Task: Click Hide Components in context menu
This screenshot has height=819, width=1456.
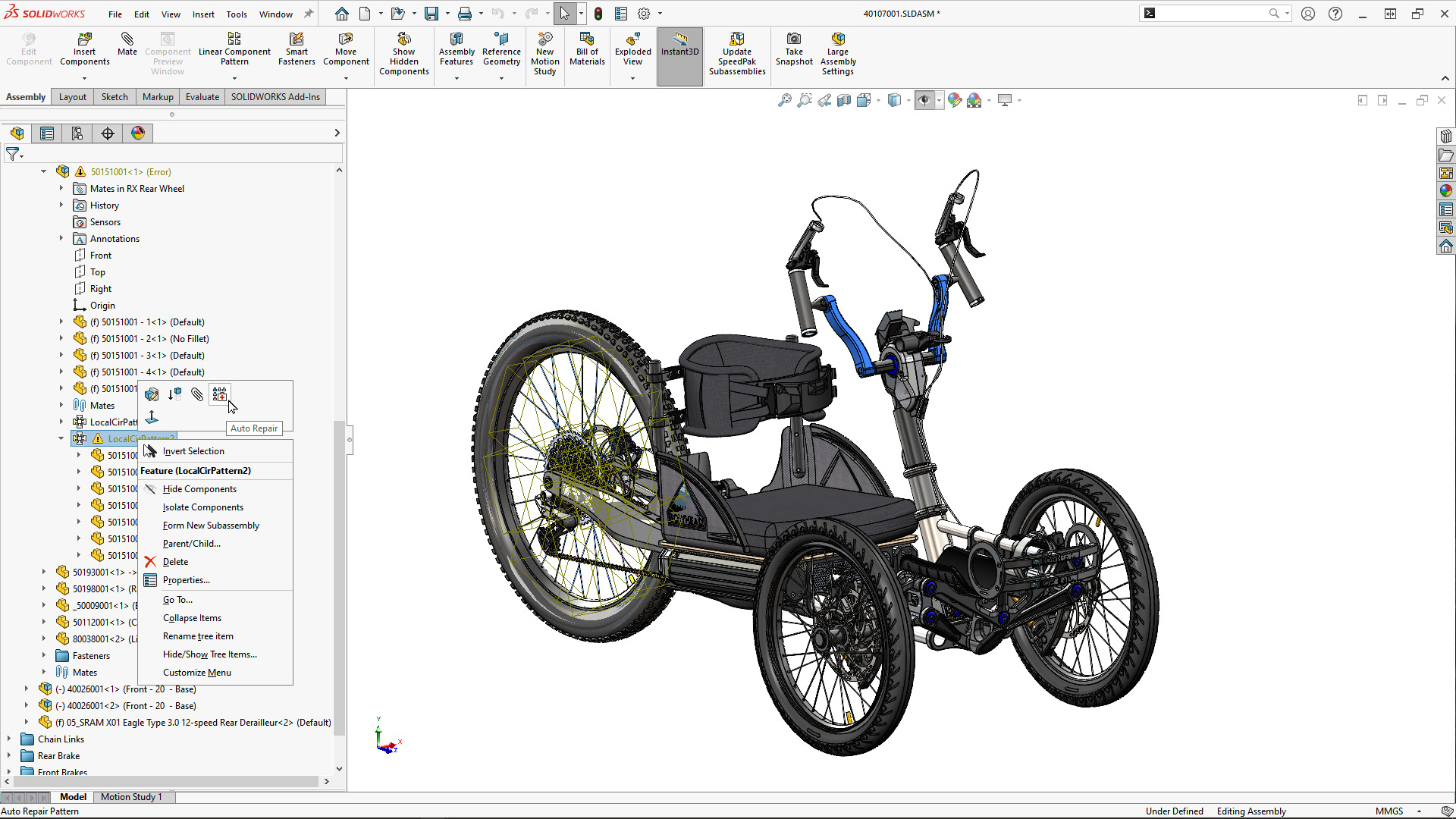Action: (199, 488)
